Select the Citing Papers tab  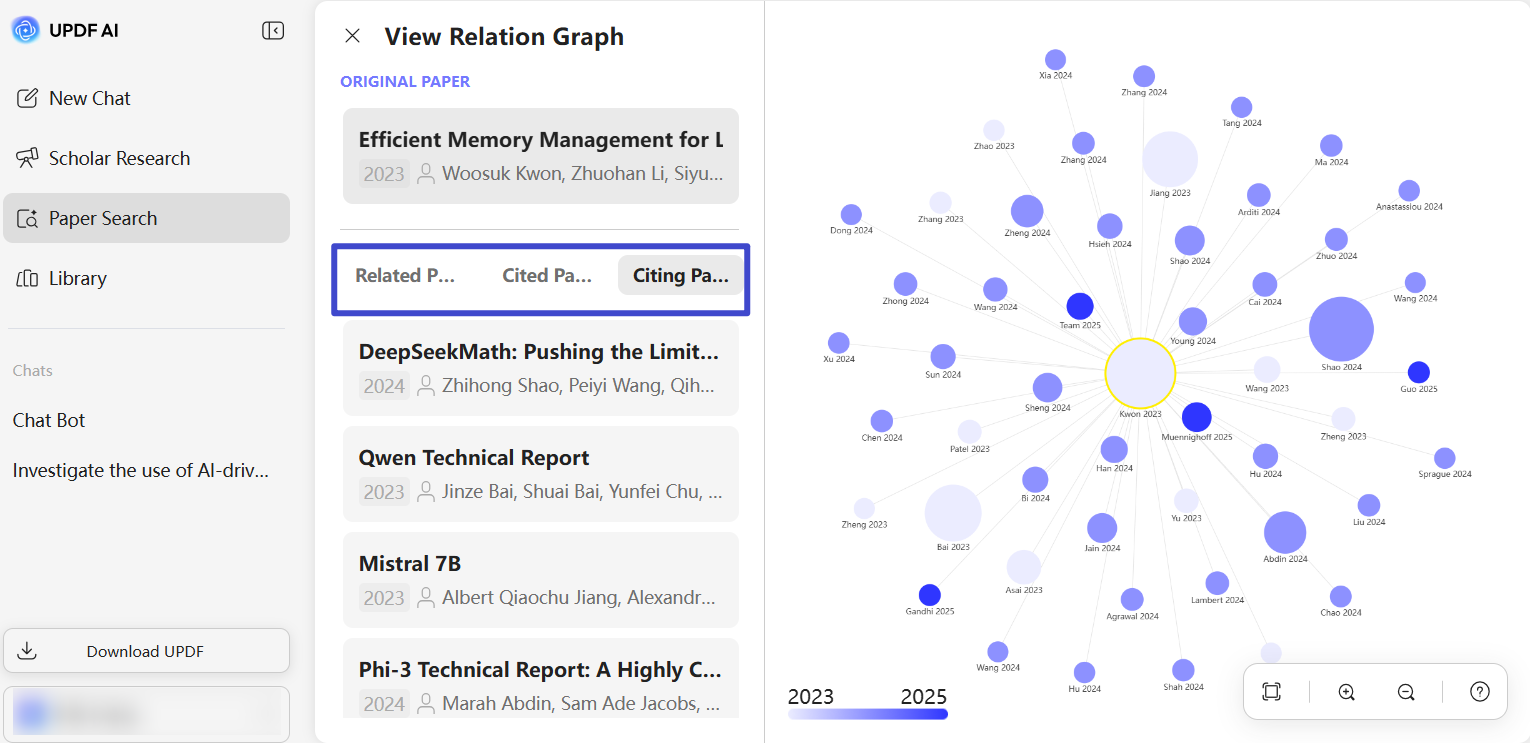point(680,275)
